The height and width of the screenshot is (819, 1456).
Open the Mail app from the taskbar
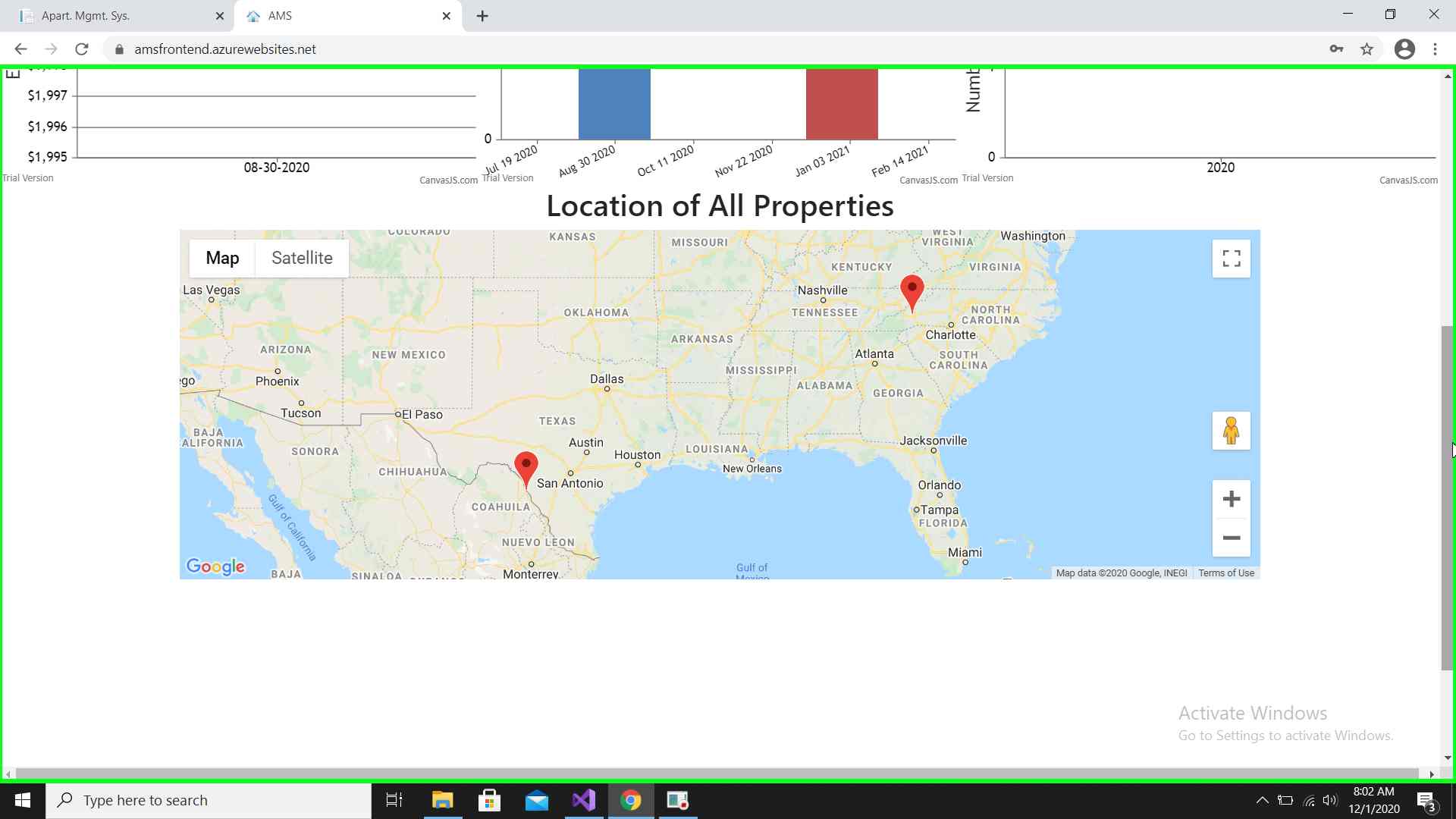pos(537,800)
